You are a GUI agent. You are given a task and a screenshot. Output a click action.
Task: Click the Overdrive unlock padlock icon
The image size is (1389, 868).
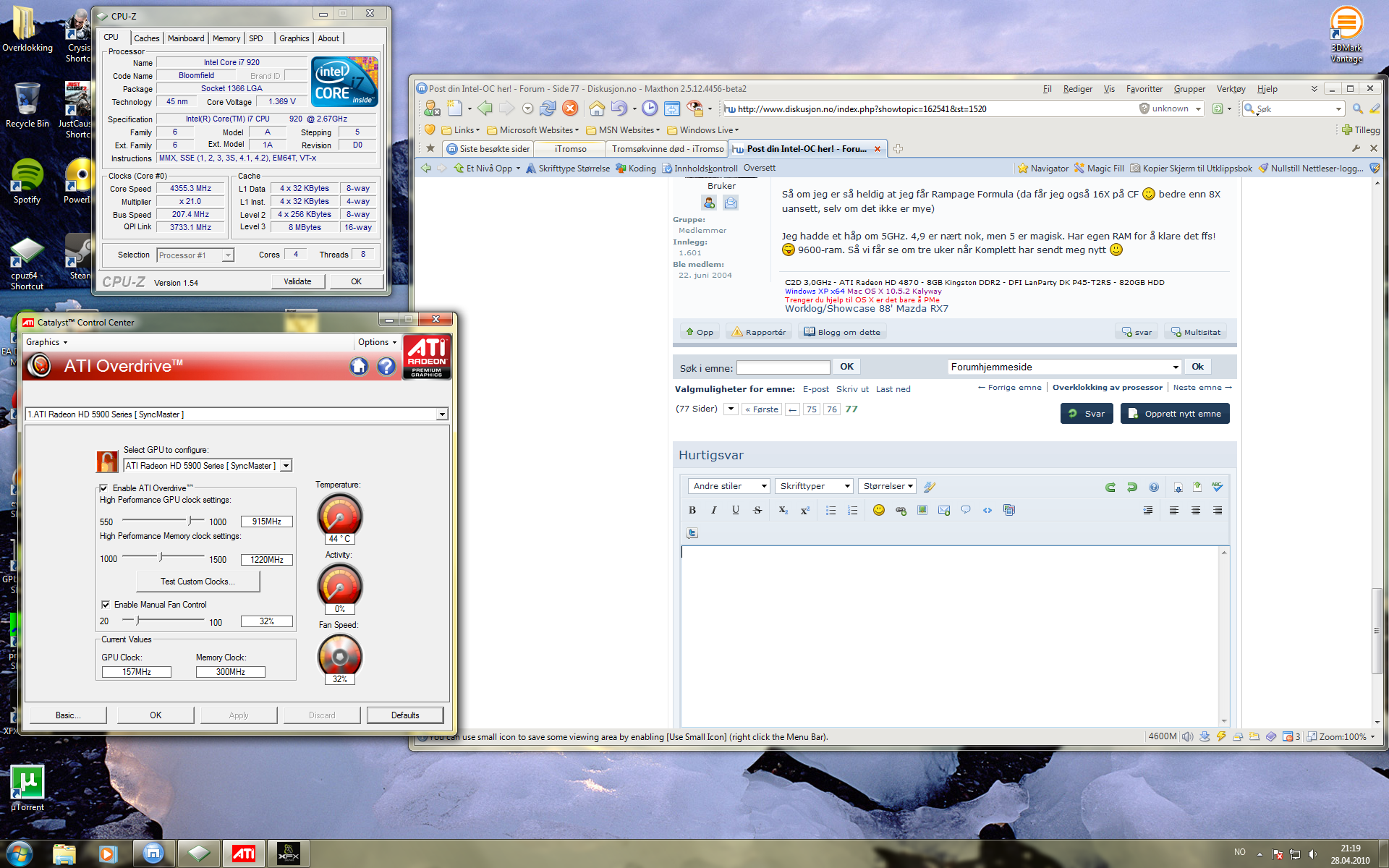[x=107, y=461]
